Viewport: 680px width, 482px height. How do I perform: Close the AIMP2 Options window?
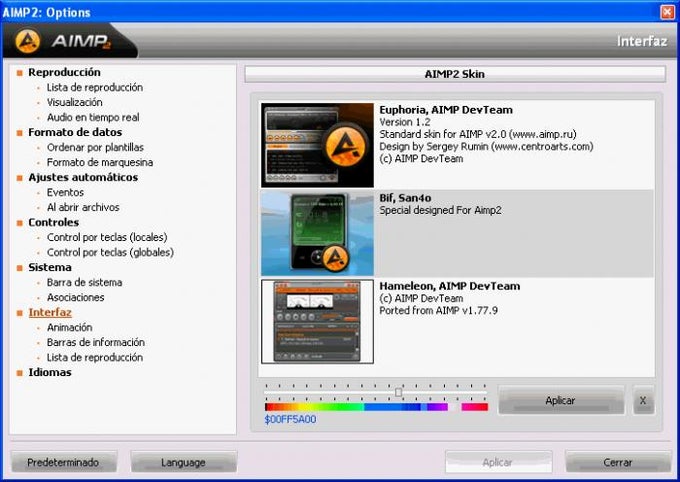[667, 12]
